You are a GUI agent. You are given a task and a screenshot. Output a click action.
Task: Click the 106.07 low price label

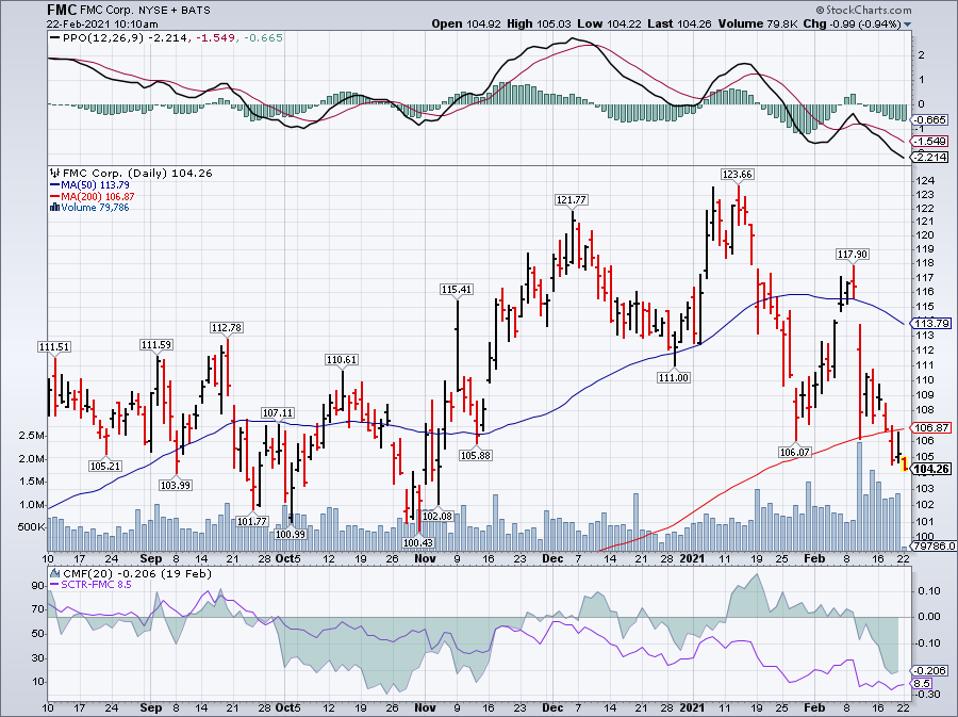pos(795,453)
